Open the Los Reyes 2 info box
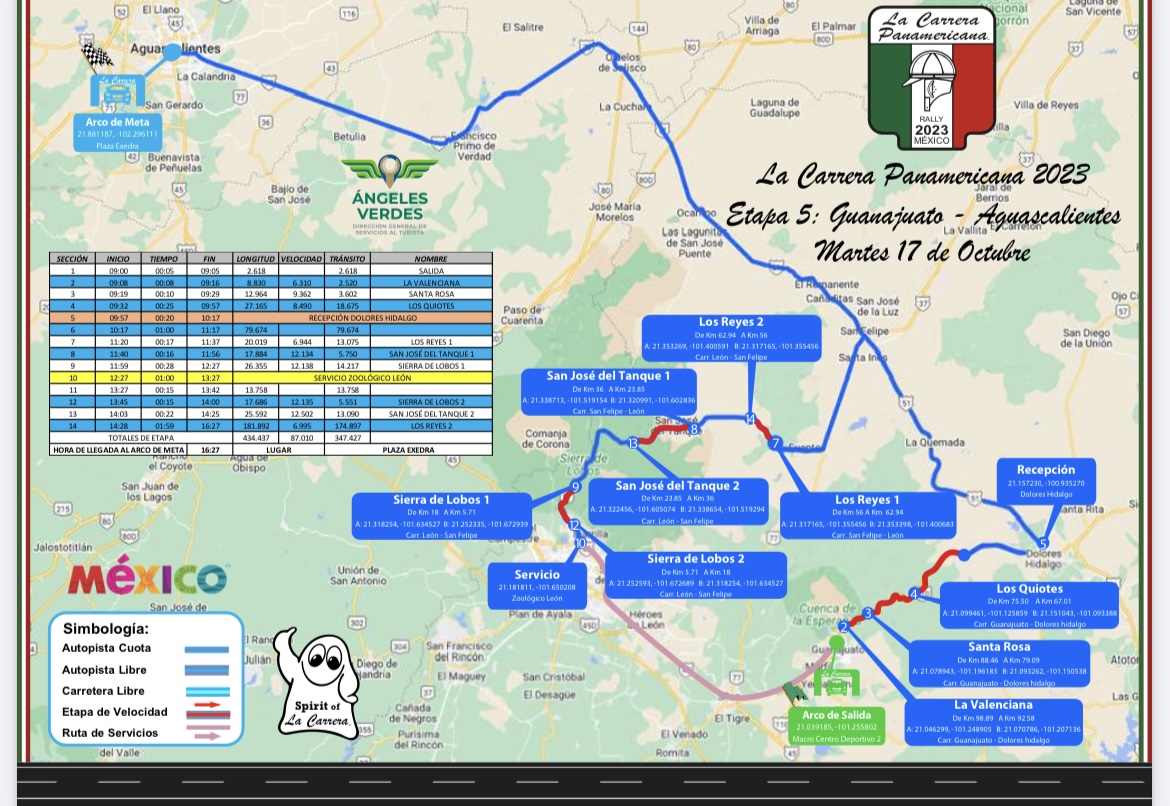Screen dimensions: 1170x806 [731, 338]
